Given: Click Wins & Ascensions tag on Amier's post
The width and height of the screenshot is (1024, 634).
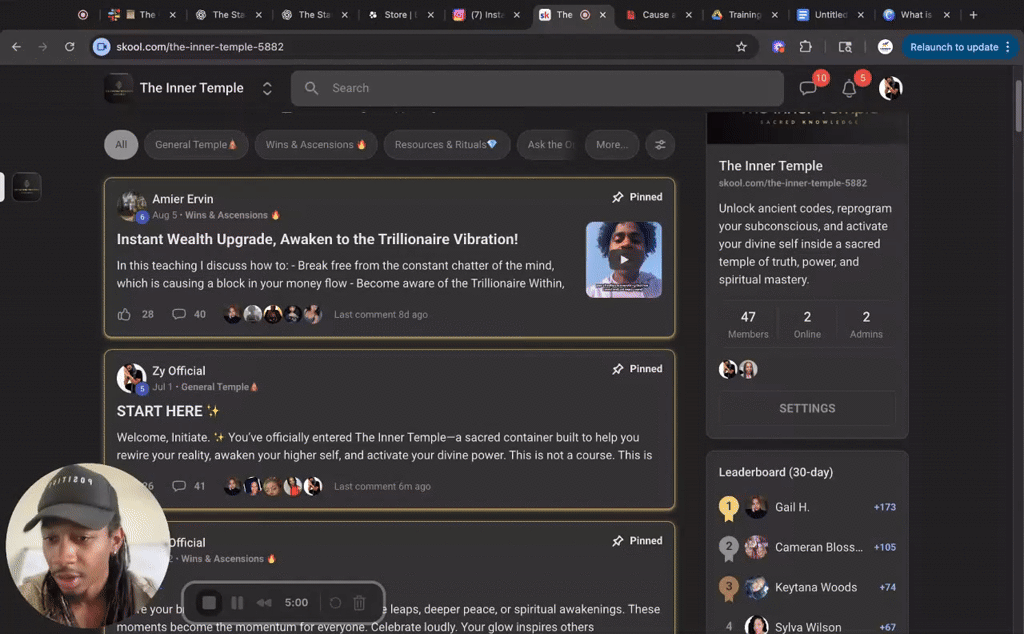Looking at the screenshot, I should pyautogui.click(x=232, y=215).
